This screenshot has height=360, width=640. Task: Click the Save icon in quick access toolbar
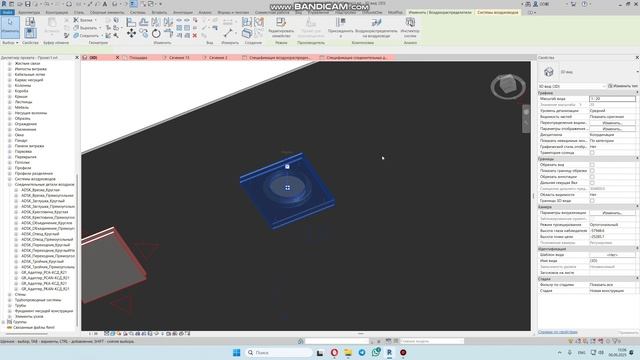coord(28,4)
